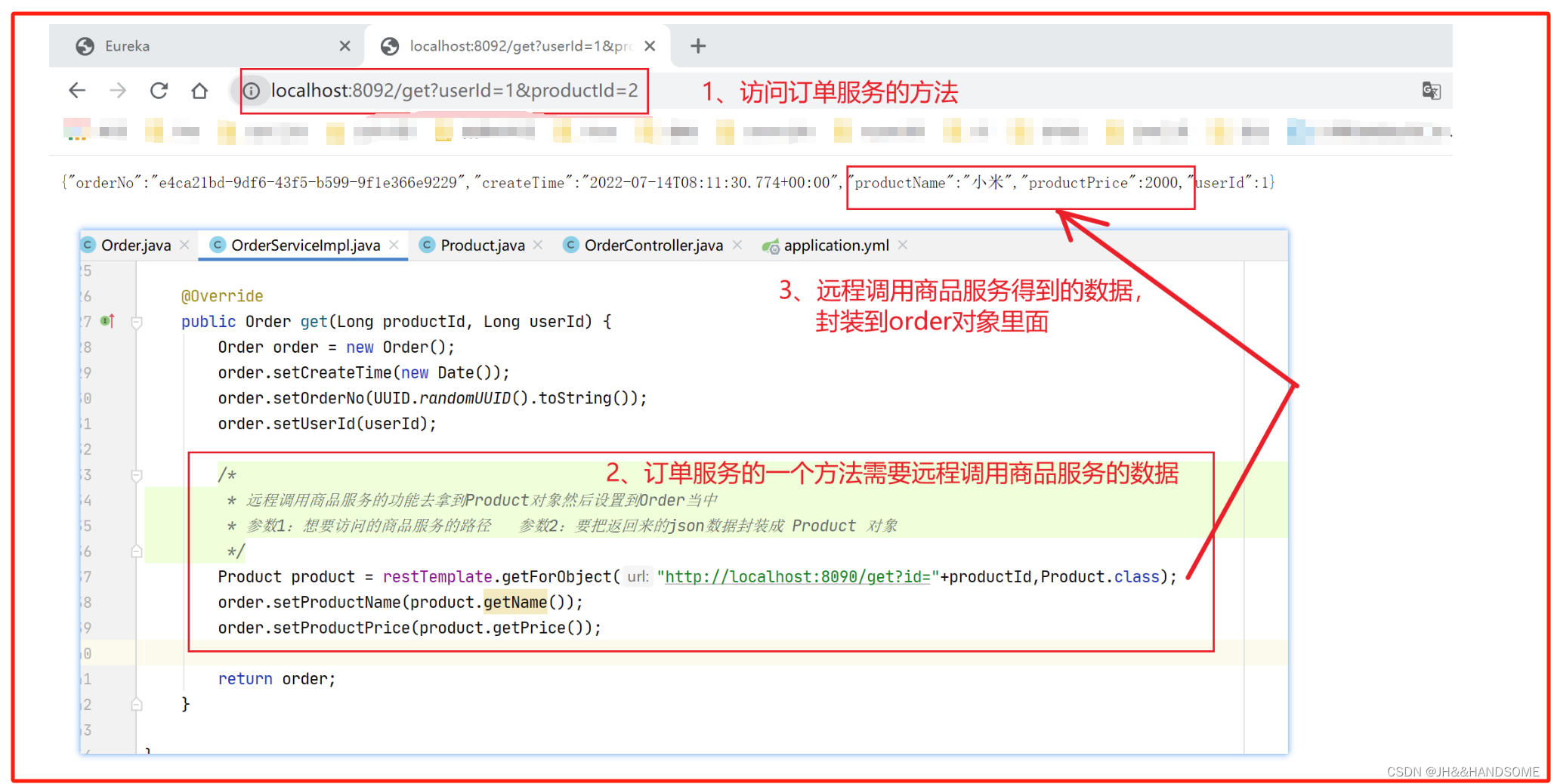The height and width of the screenshot is (784, 1551).
Task: Close the application.yml editor tab
Action: pyautogui.click(x=903, y=245)
